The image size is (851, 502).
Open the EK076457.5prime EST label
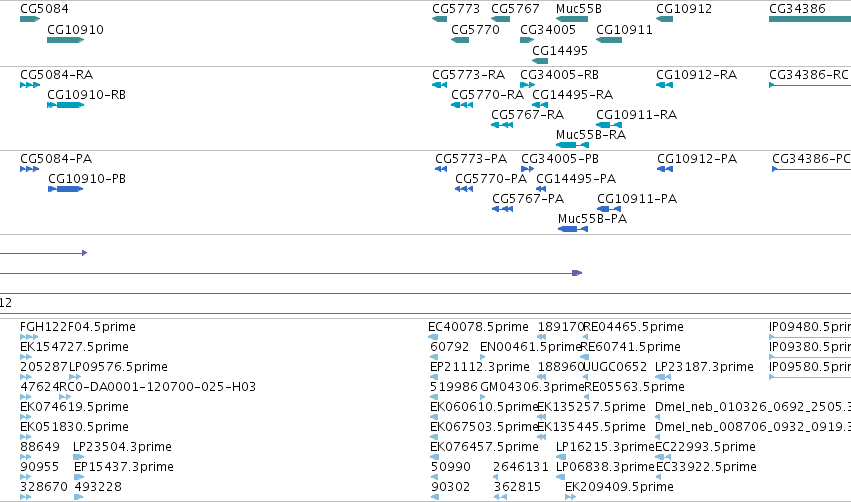(484, 447)
